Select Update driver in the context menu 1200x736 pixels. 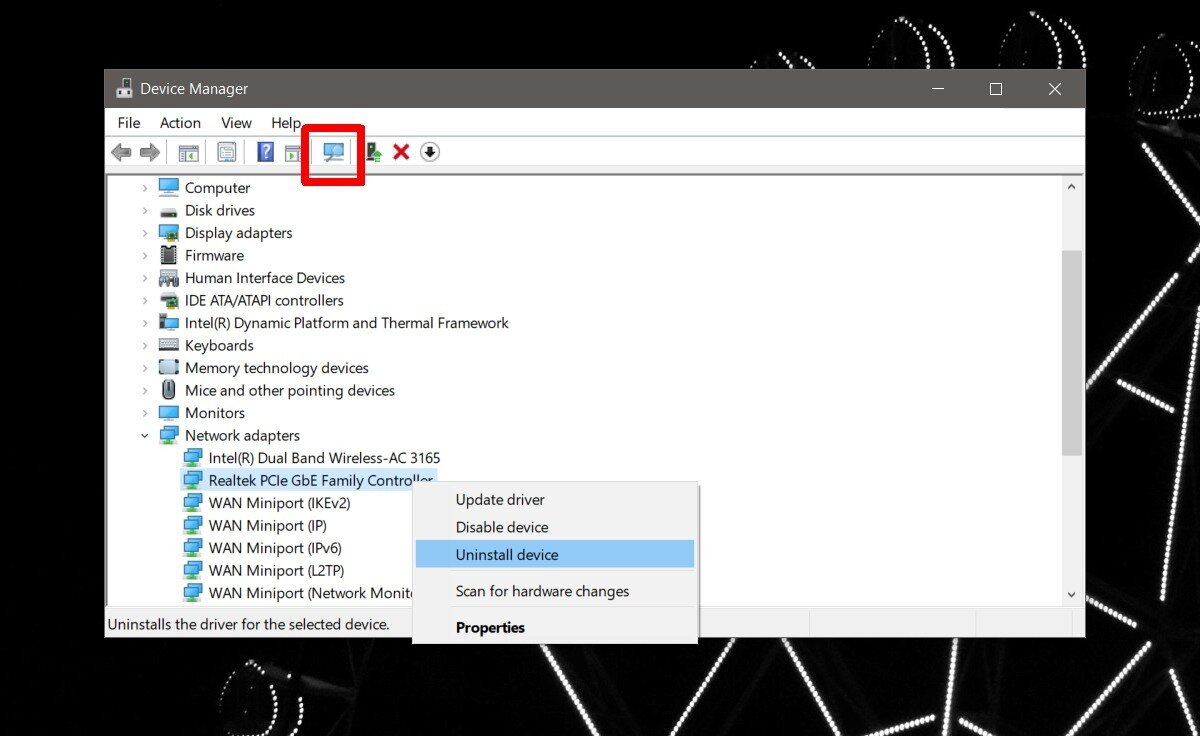[500, 500]
